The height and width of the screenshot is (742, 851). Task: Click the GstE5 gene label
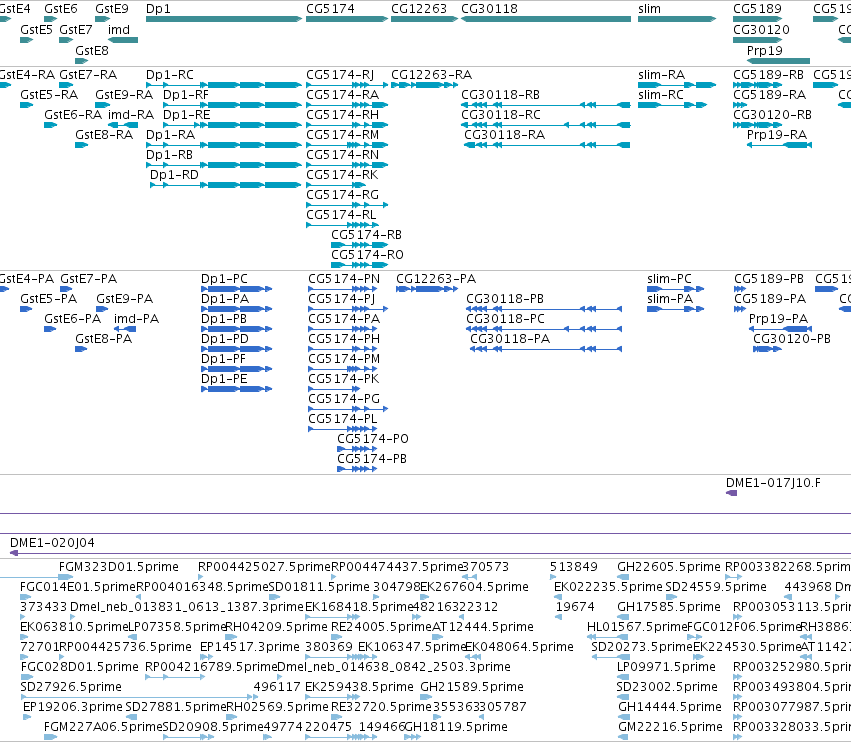click(x=36, y=29)
